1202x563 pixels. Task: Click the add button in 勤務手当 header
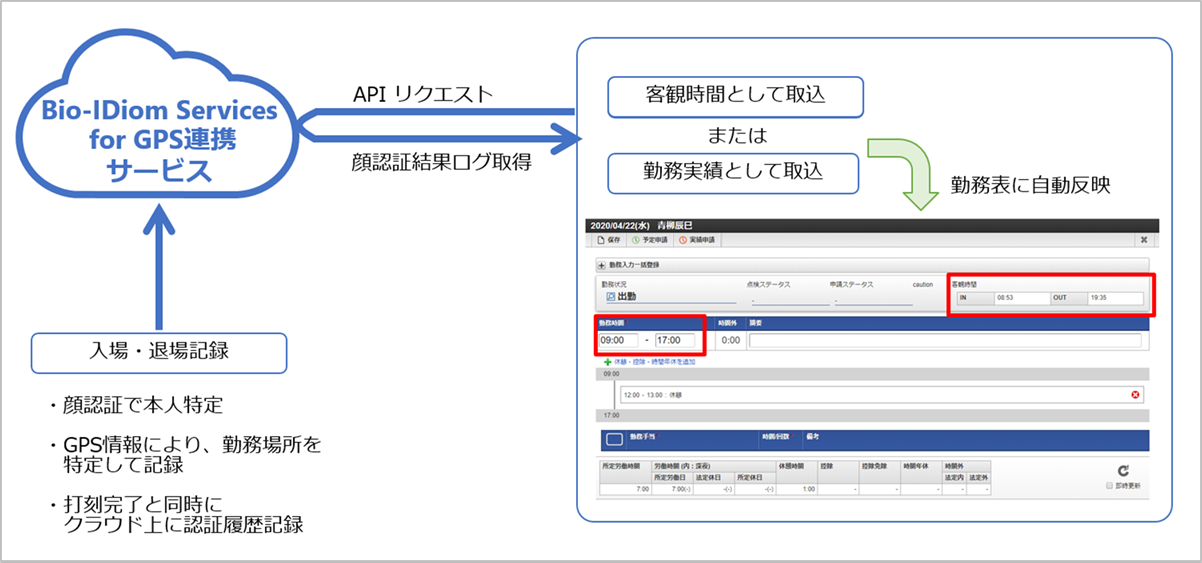pyautogui.click(x=615, y=439)
